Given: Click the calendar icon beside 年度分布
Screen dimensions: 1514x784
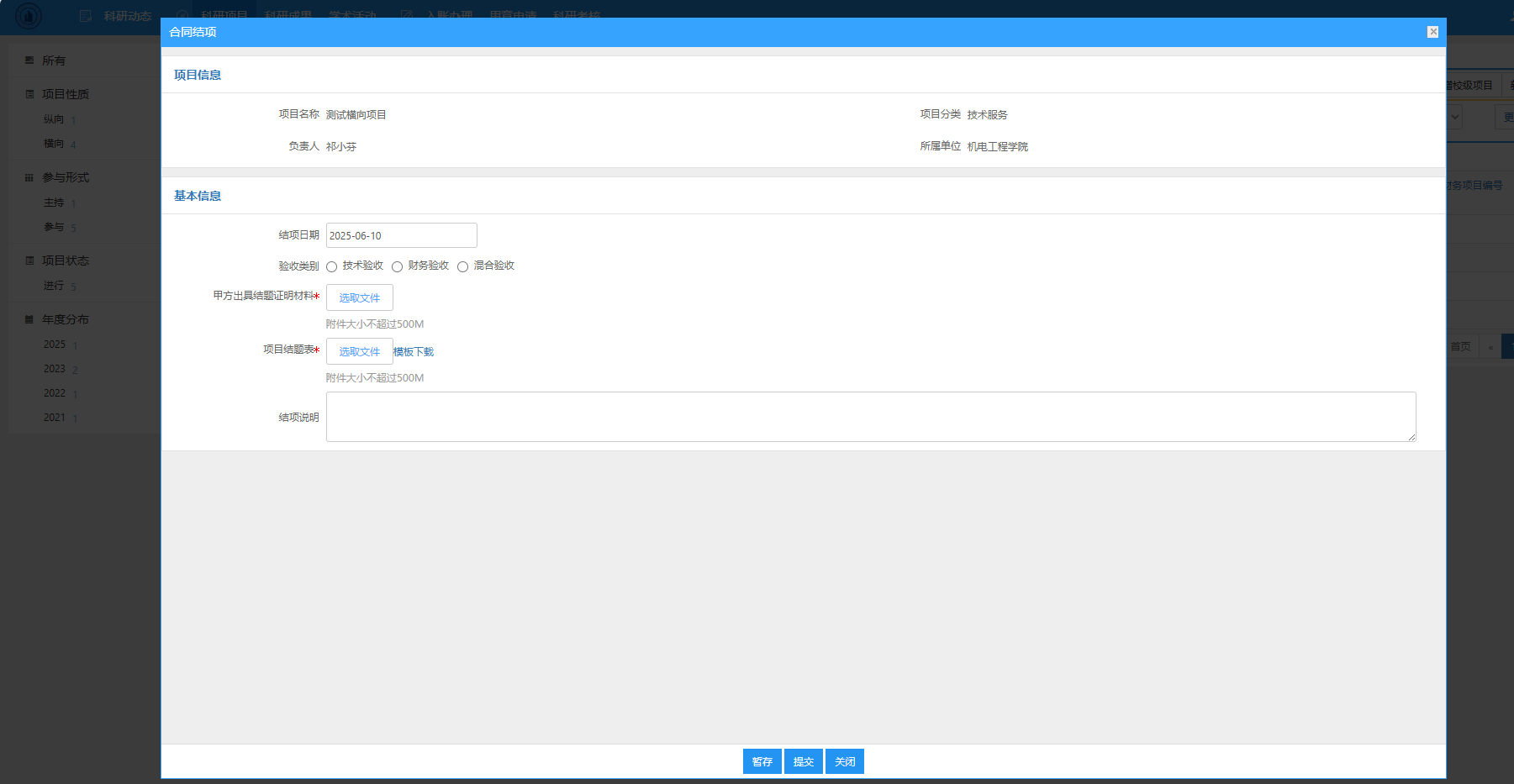Looking at the screenshot, I should pos(29,319).
